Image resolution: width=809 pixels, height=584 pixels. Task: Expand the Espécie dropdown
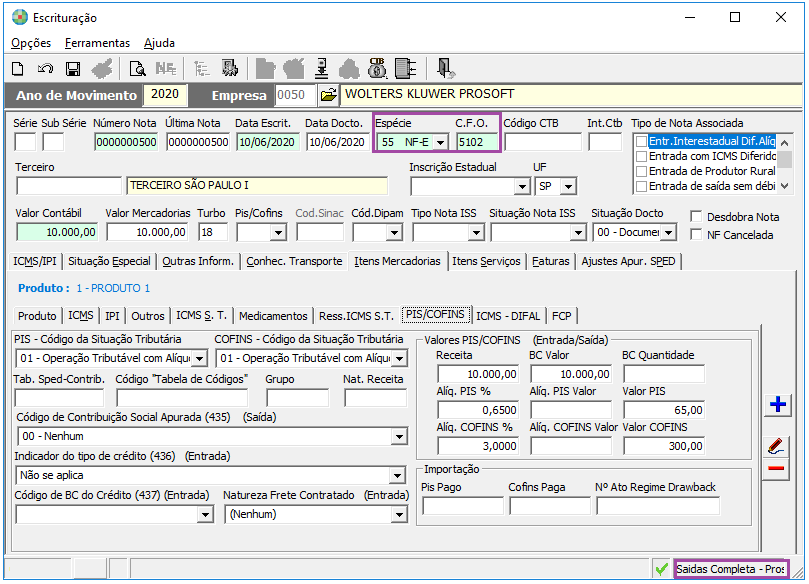[439, 142]
